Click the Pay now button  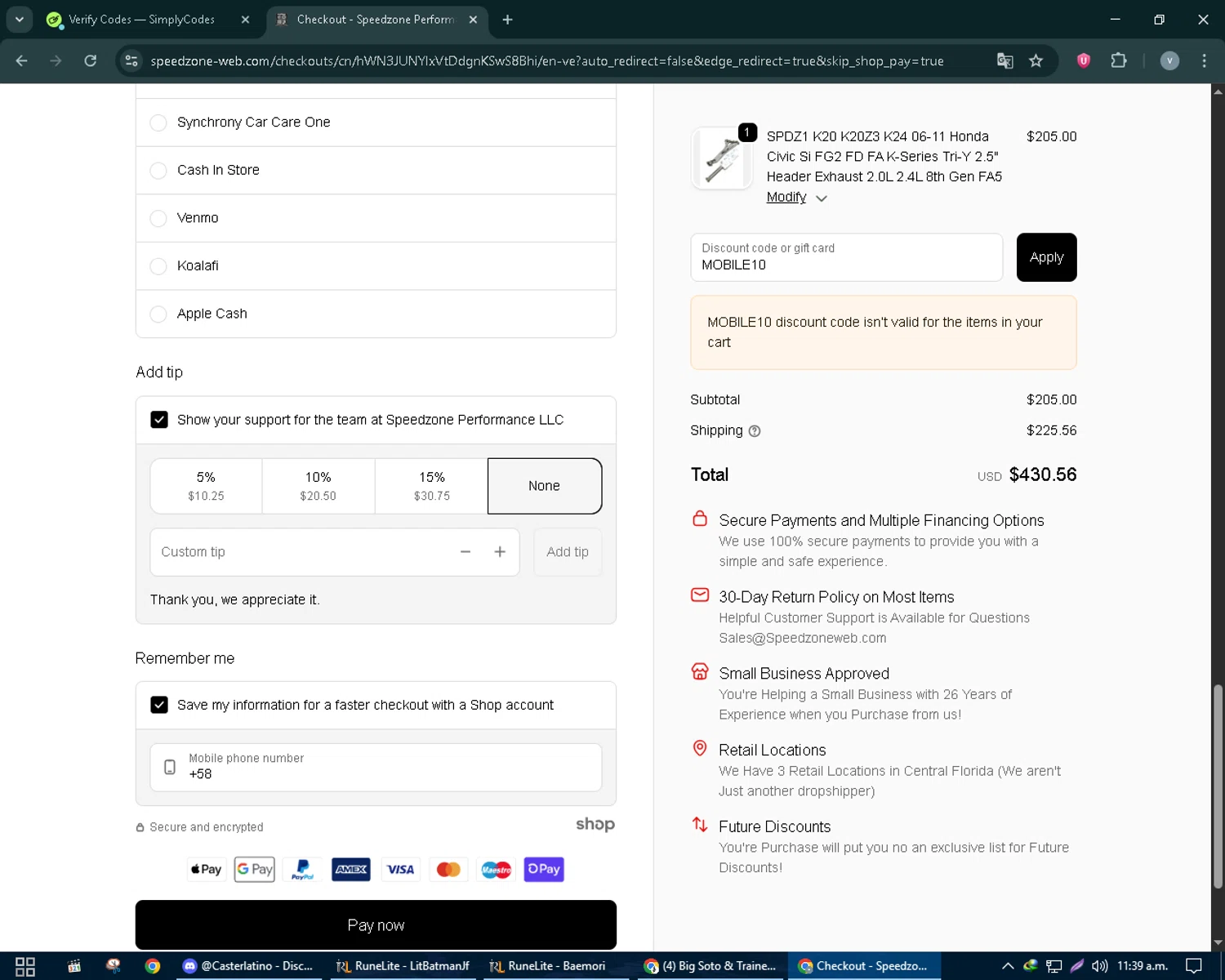[376, 925]
